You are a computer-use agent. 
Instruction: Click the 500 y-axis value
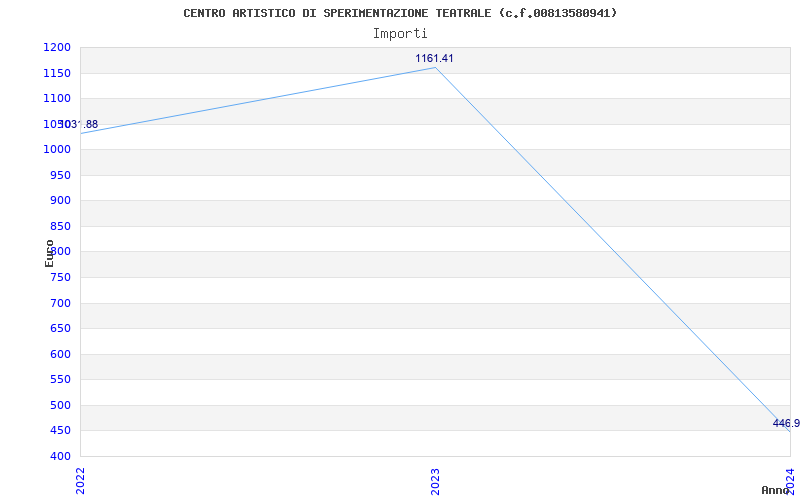coord(60,405)
